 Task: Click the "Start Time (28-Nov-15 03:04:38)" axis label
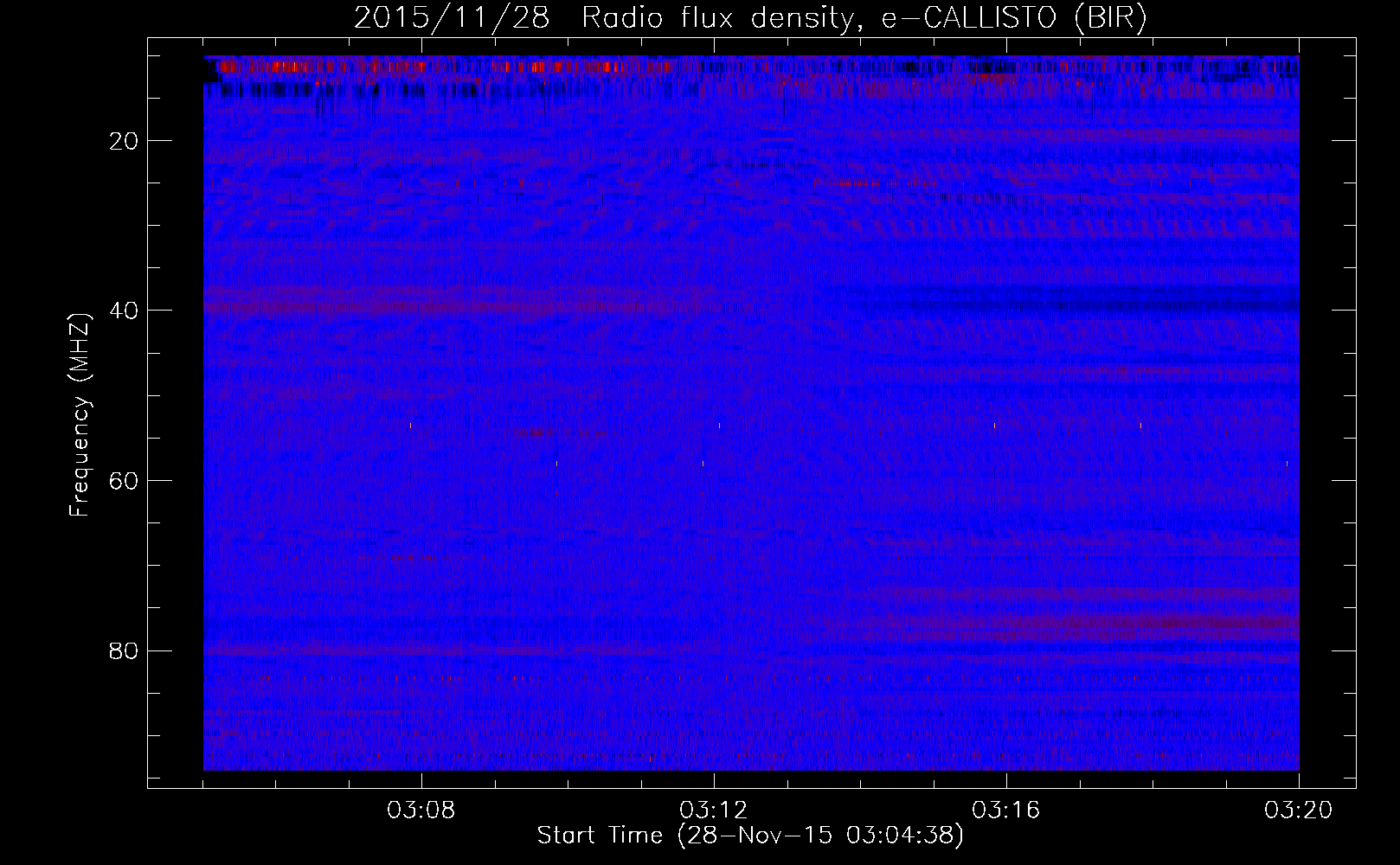click(750, 836)
